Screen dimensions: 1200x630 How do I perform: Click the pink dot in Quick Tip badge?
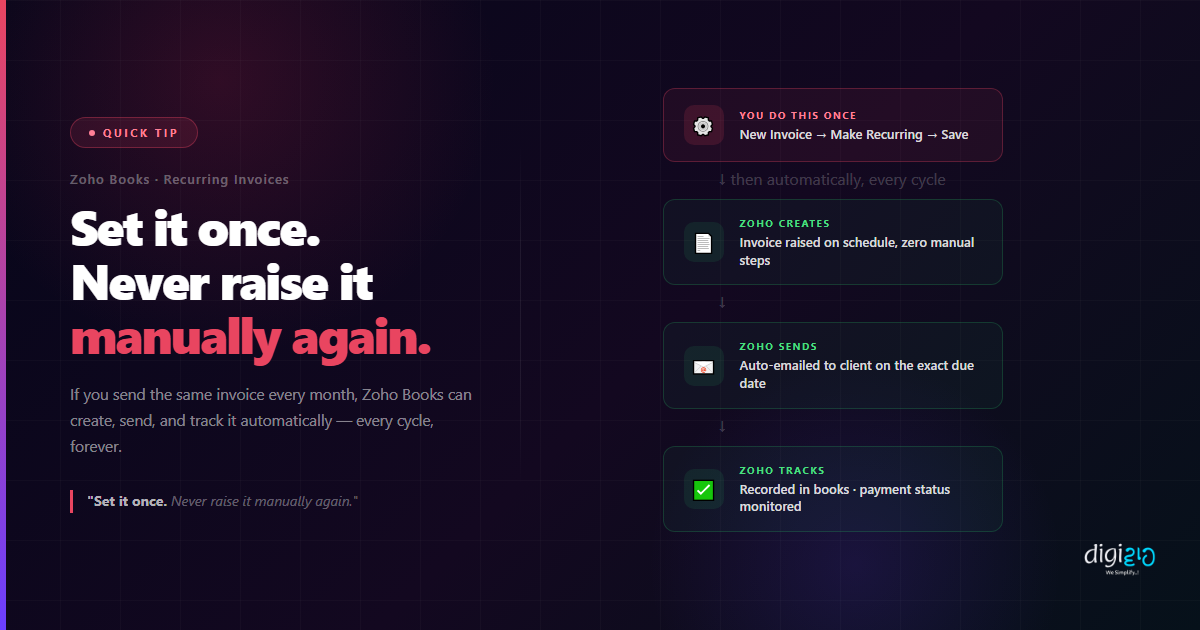coord(92,133)
